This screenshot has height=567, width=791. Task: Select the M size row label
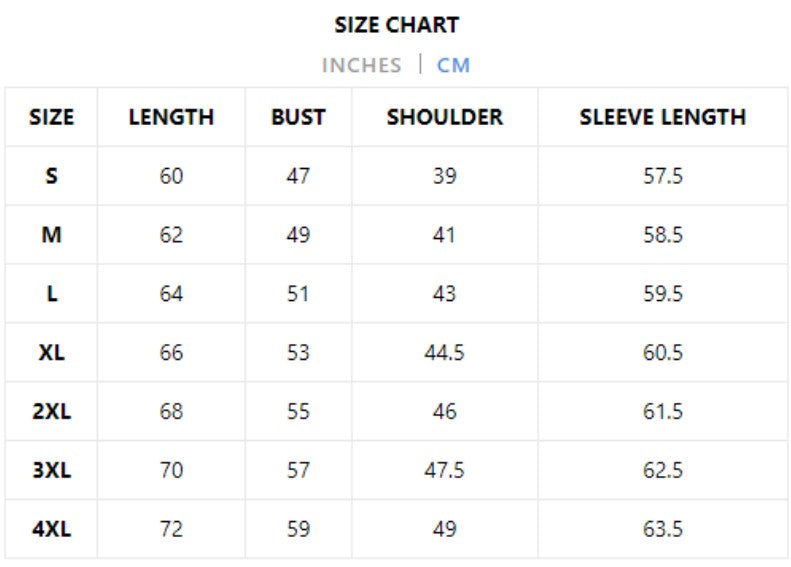click(x=51, y=235)
